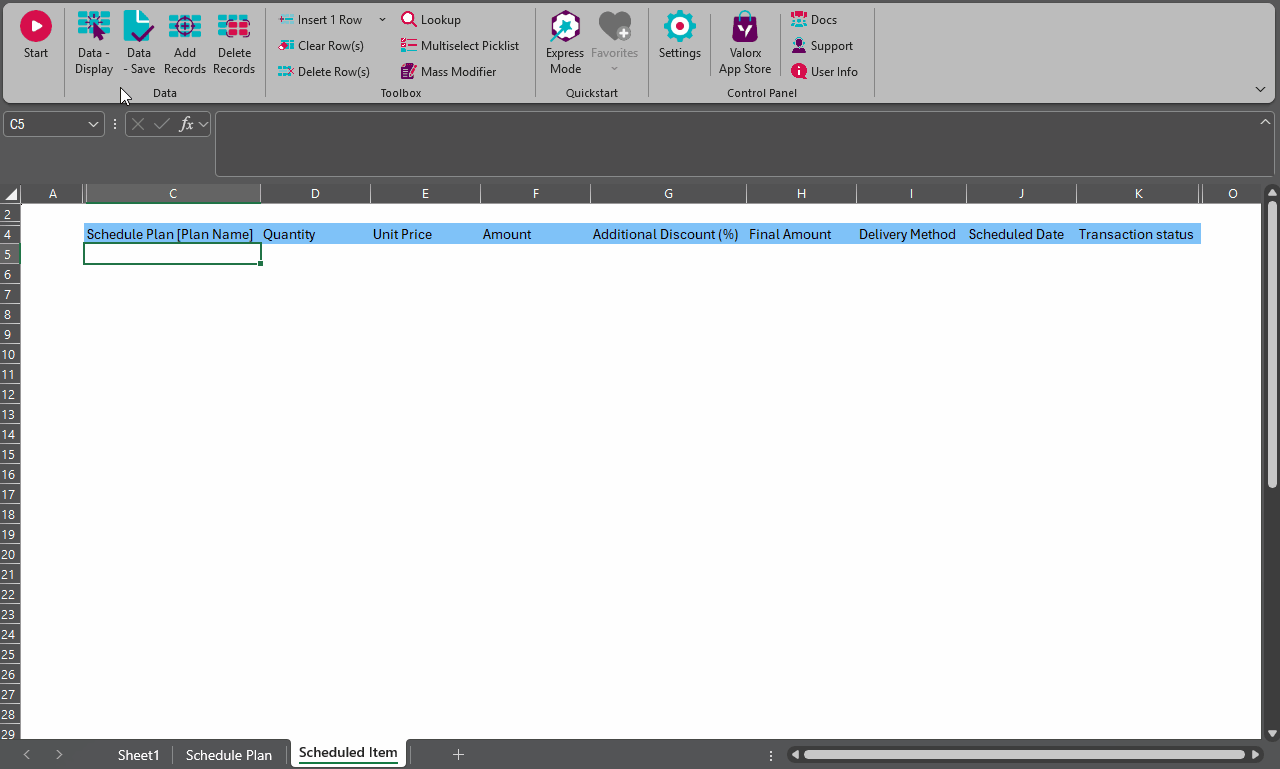Click Add Records icon
This screenshot has width=1280, height=769.
click(184, 27)
